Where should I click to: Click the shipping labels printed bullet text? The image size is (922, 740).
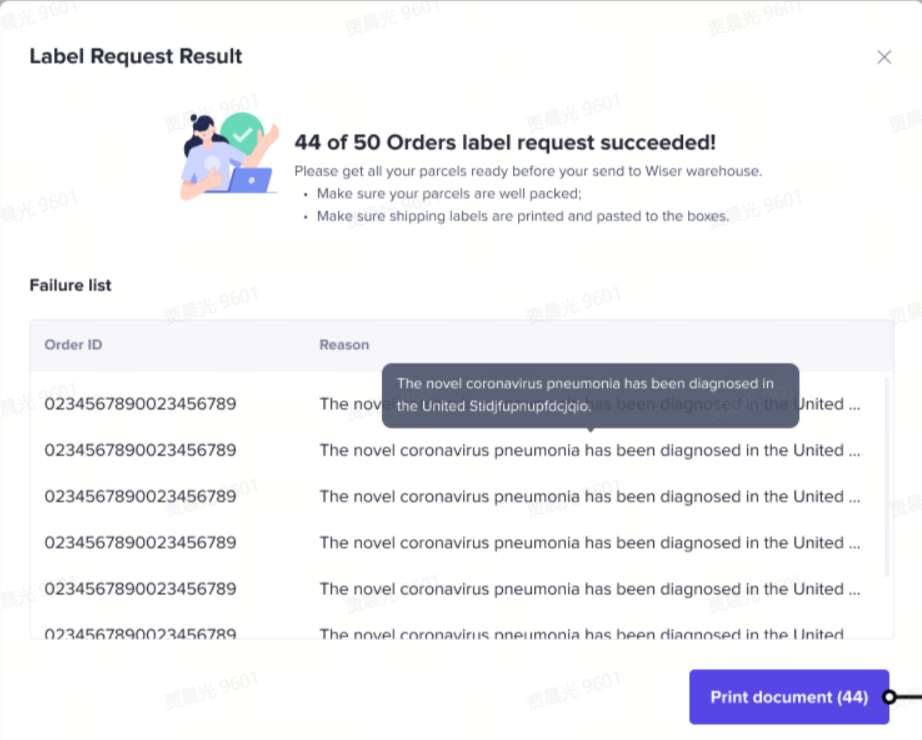coord(522,215)
